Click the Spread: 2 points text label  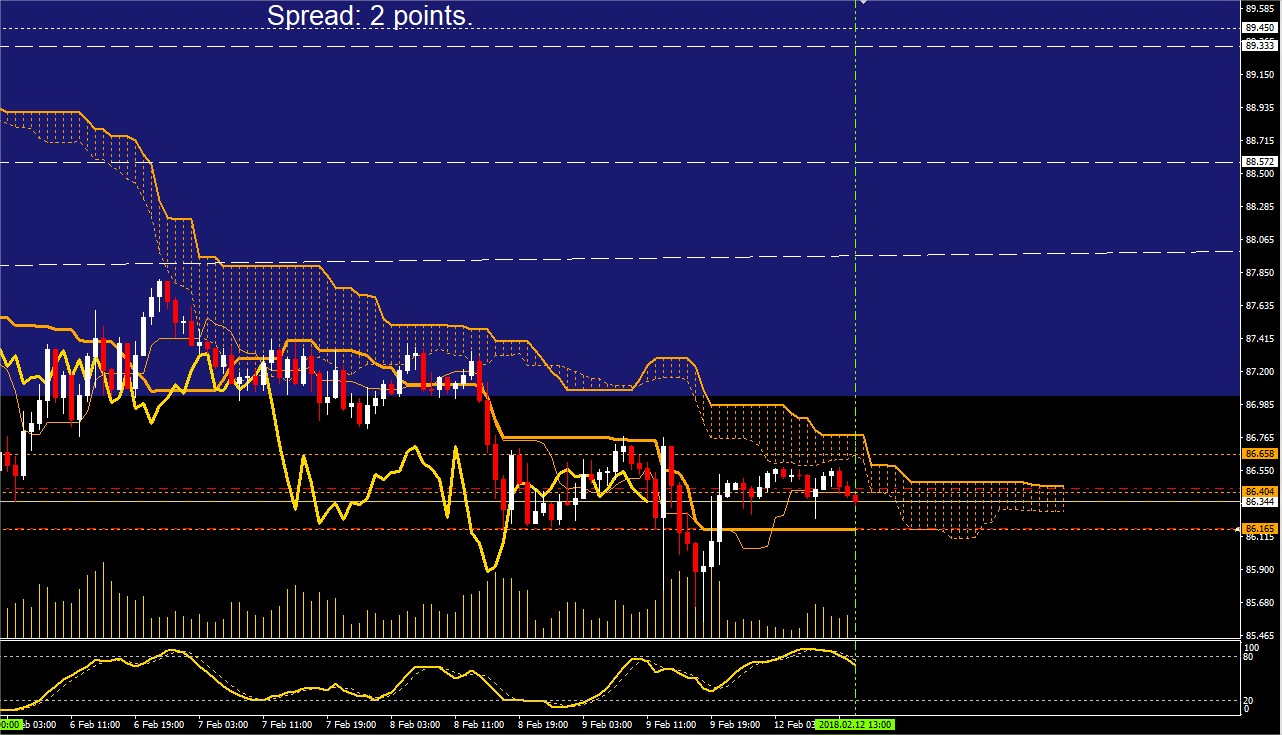point(370,16)
